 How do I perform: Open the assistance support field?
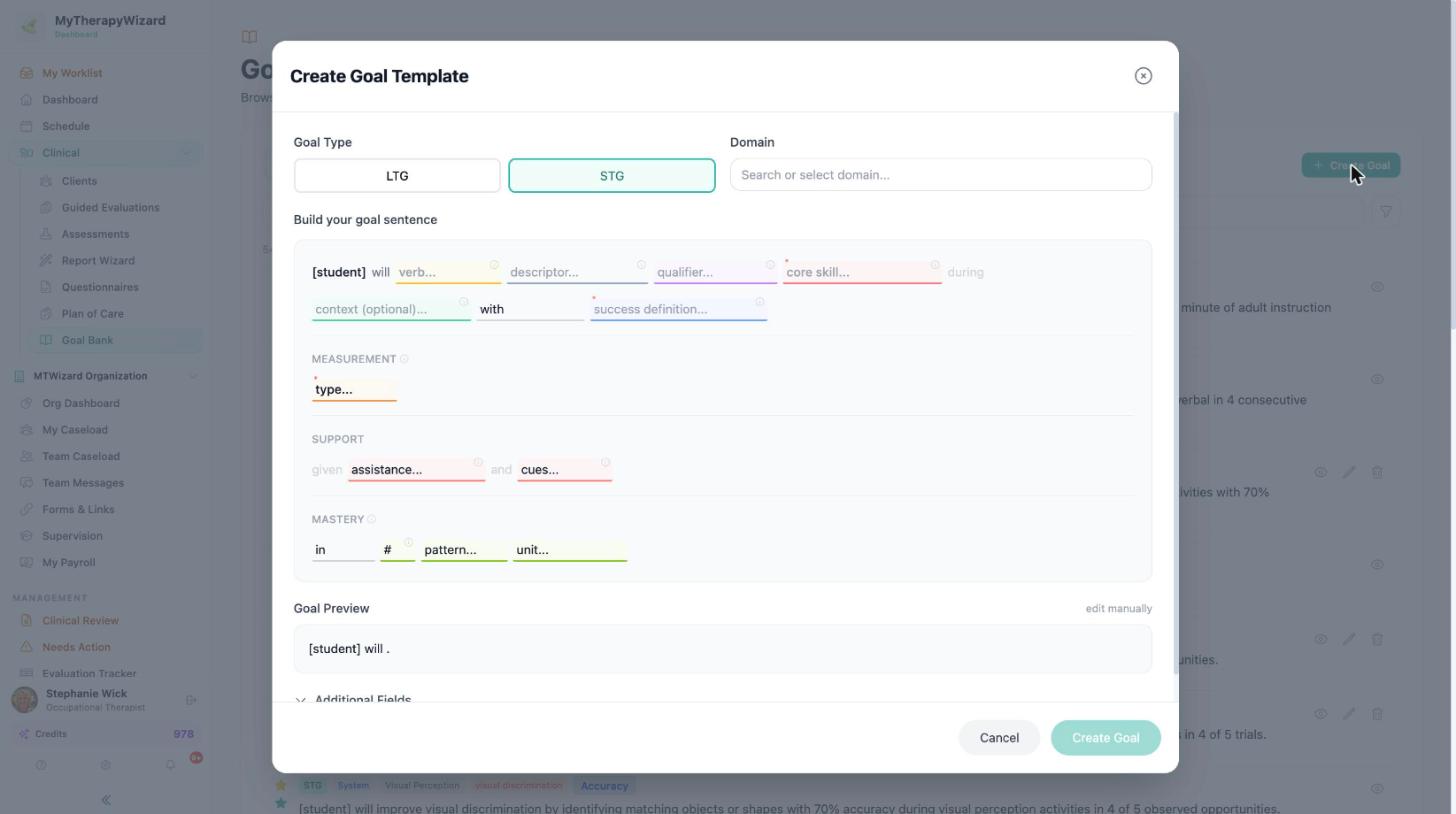pyautogui.click(x=416, y=470)
